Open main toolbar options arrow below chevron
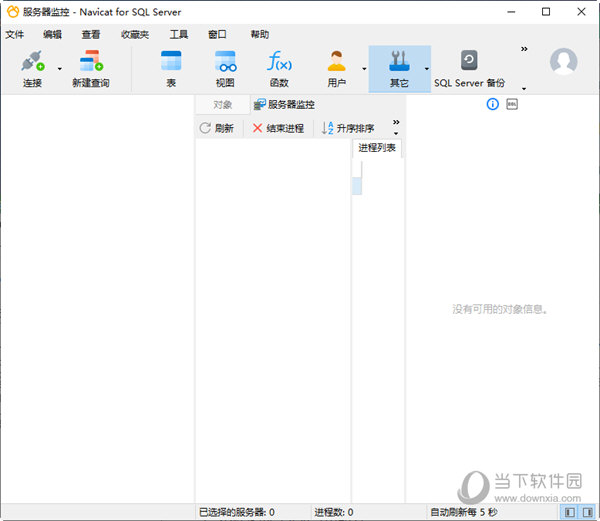Viewport: 600px width, 521px height. [524, 89]
